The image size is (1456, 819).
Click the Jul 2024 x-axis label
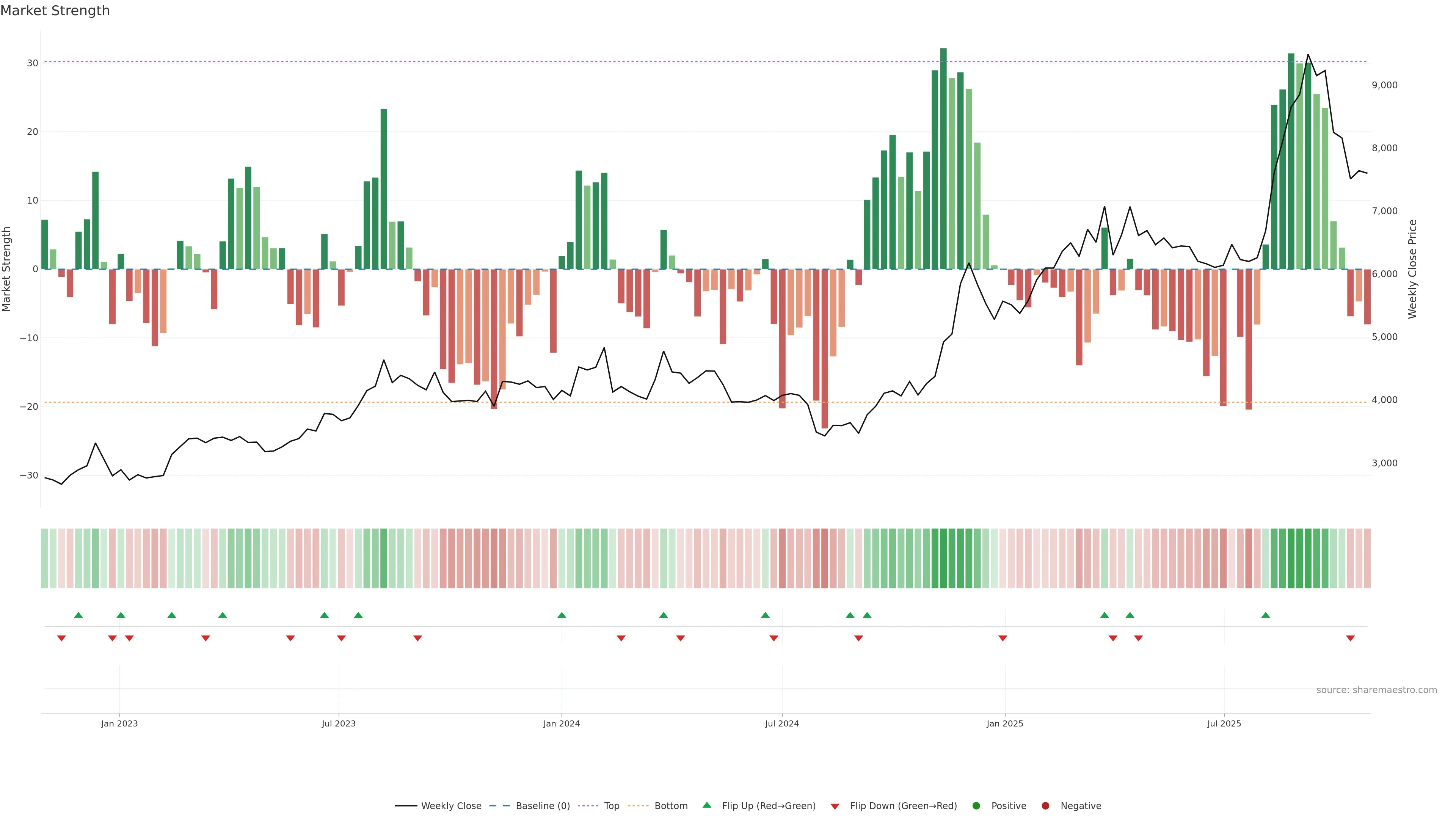[x=782, y=723]
